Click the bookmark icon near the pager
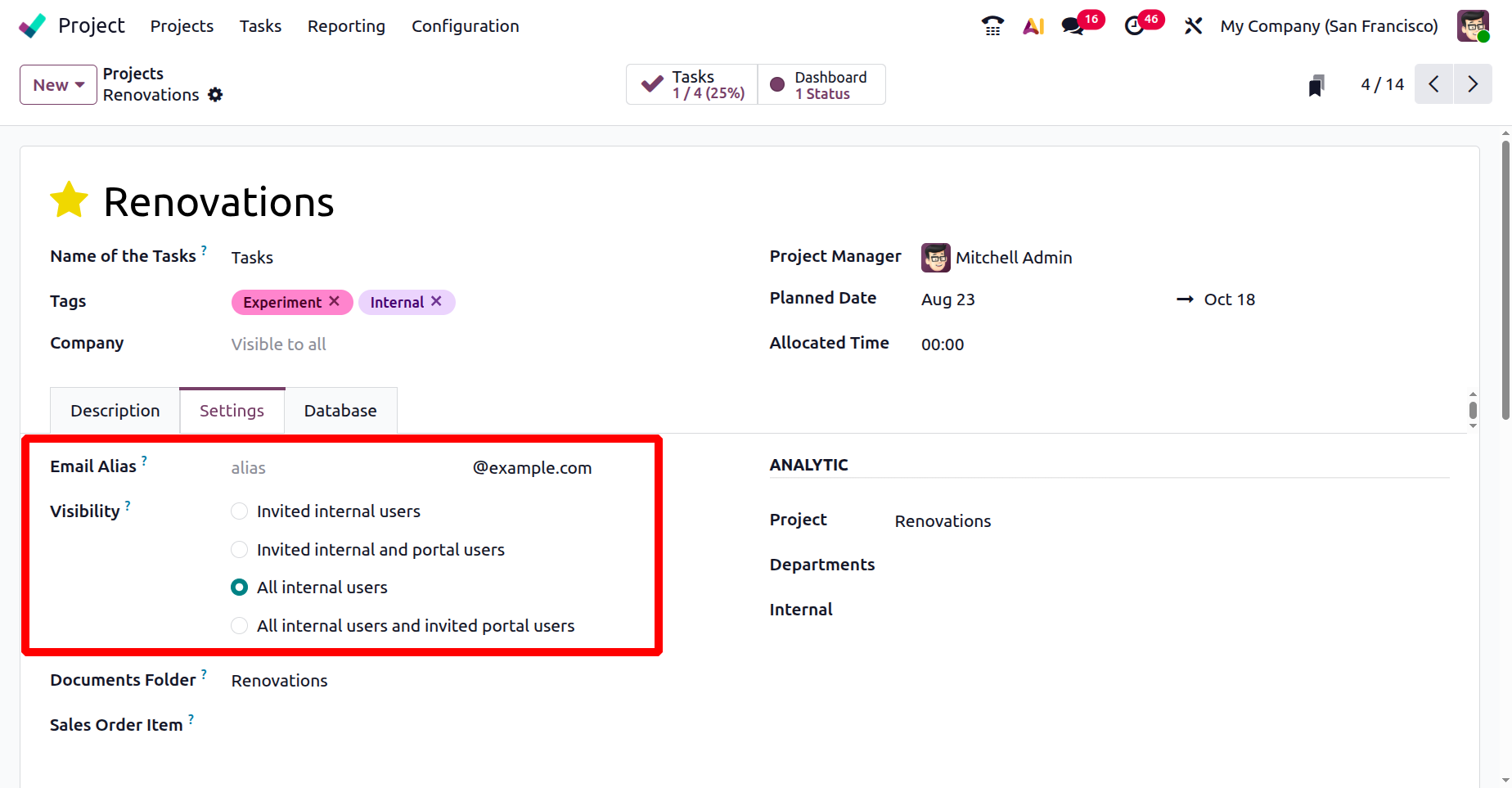Screen dimensions: 1512x788 pyautogui.click(x=1316, y=85)
